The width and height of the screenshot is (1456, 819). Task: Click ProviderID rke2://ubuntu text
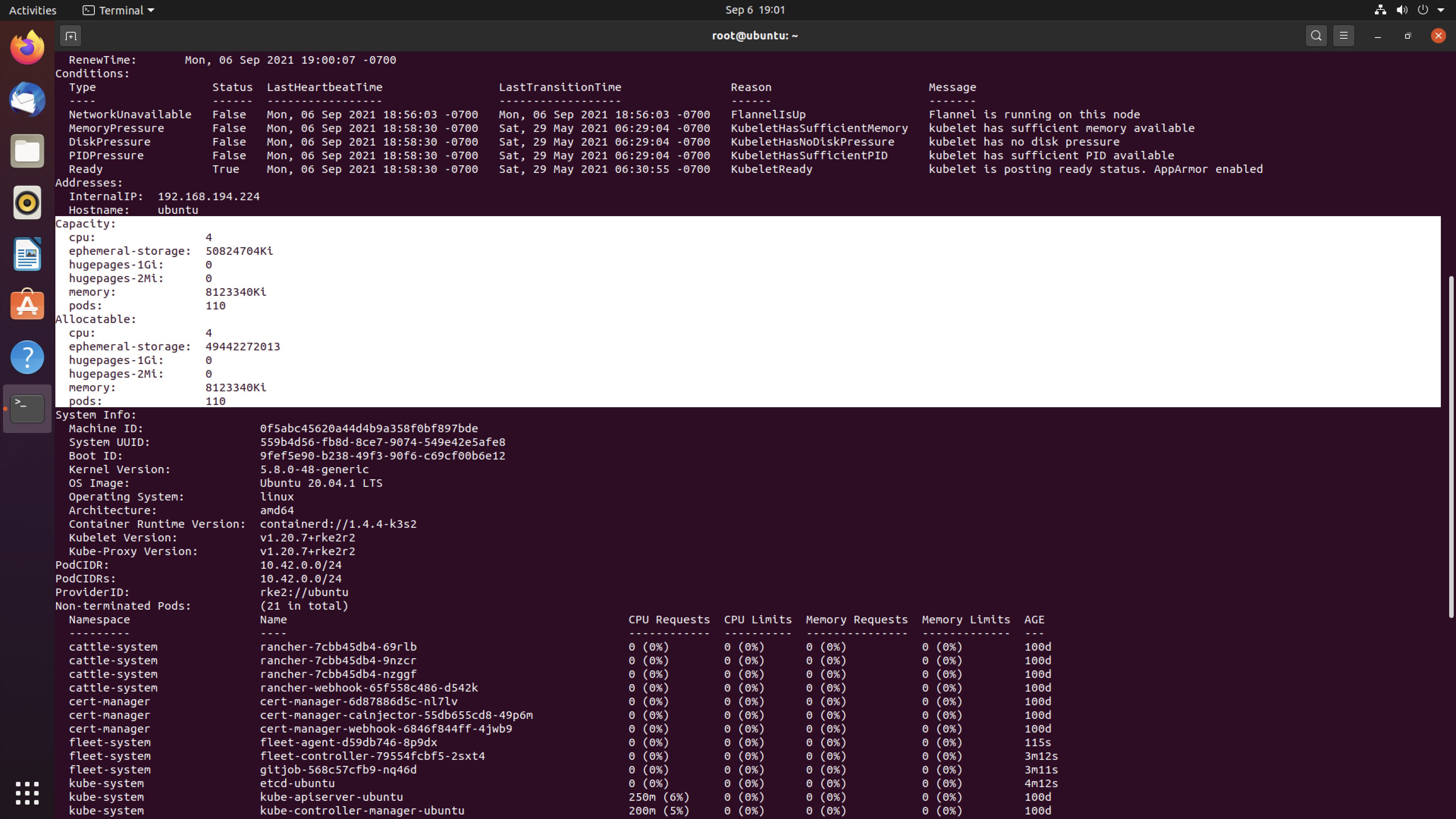pyautogui.click(x=304, y=592)
